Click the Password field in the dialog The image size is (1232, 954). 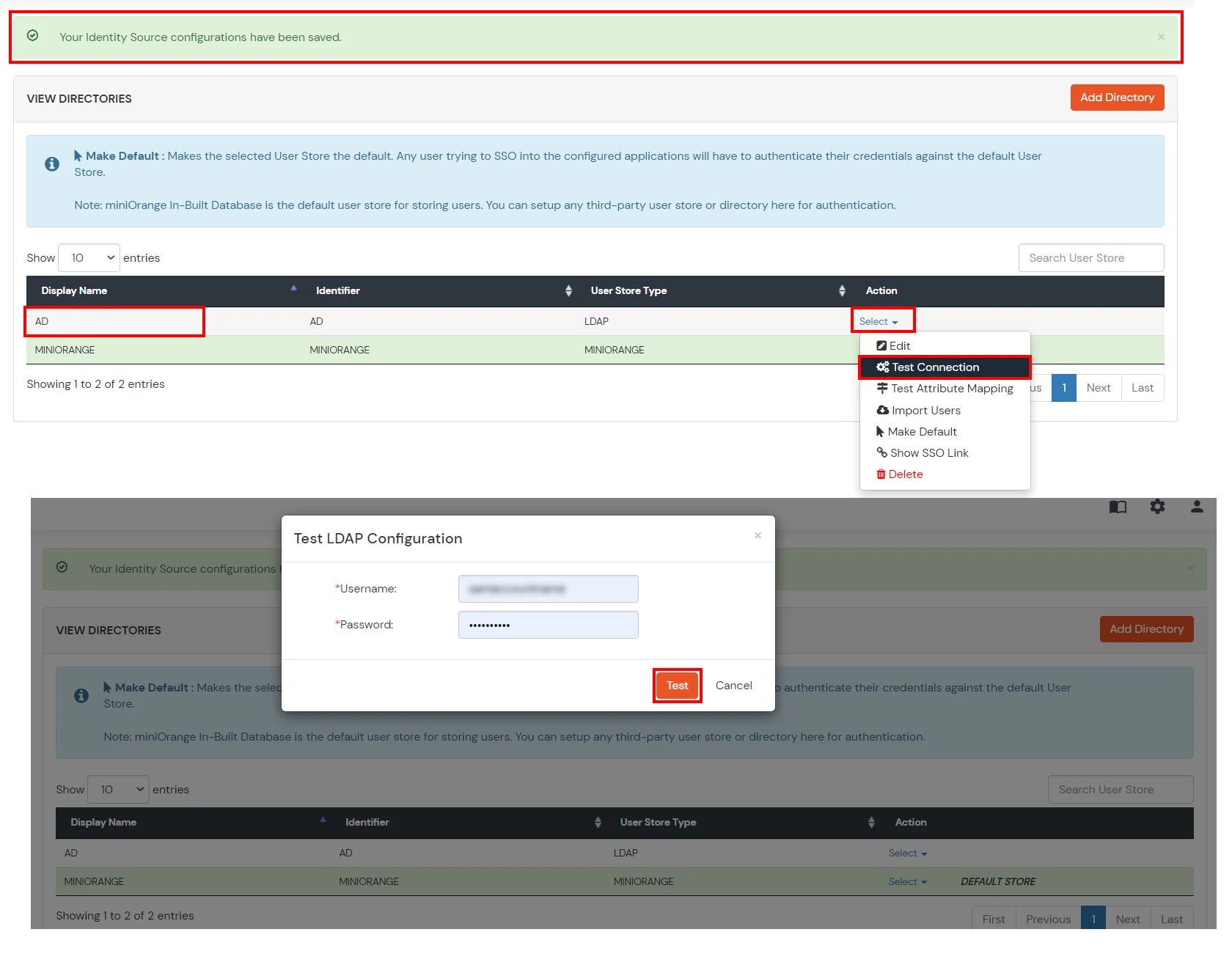(x=549, y=625)
